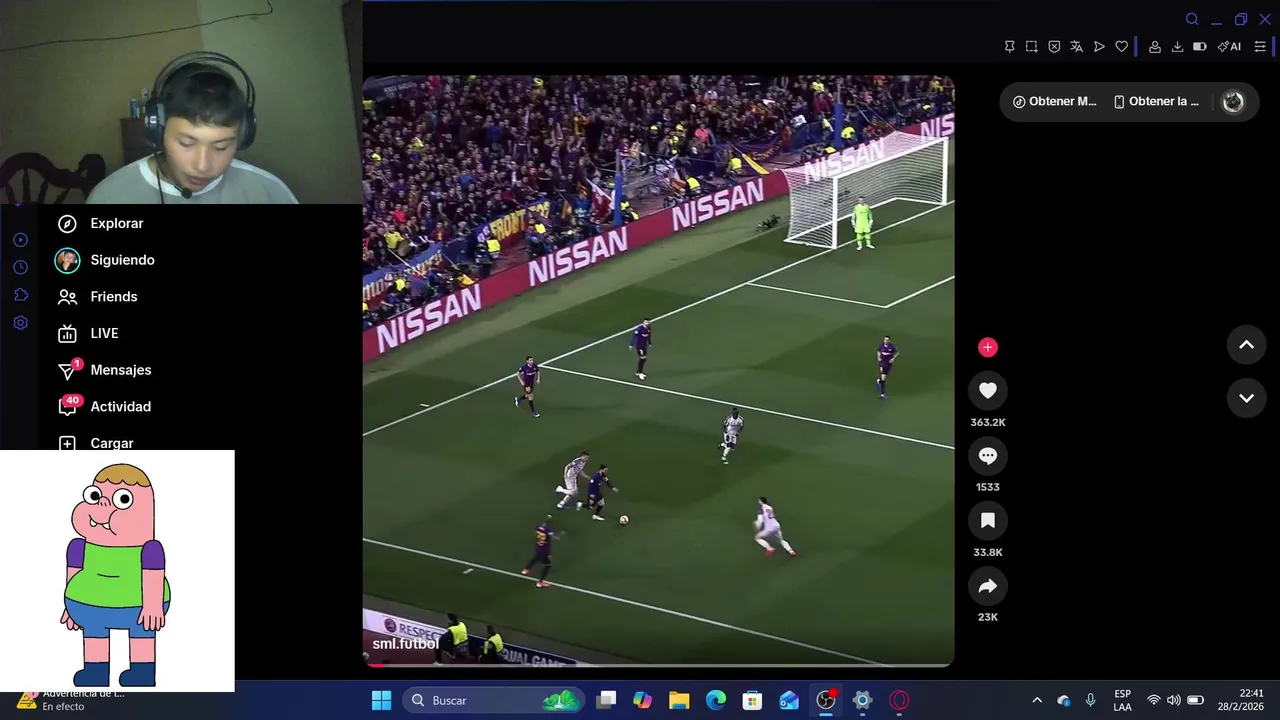Click the send flow arrow icon

point(1099,47)
